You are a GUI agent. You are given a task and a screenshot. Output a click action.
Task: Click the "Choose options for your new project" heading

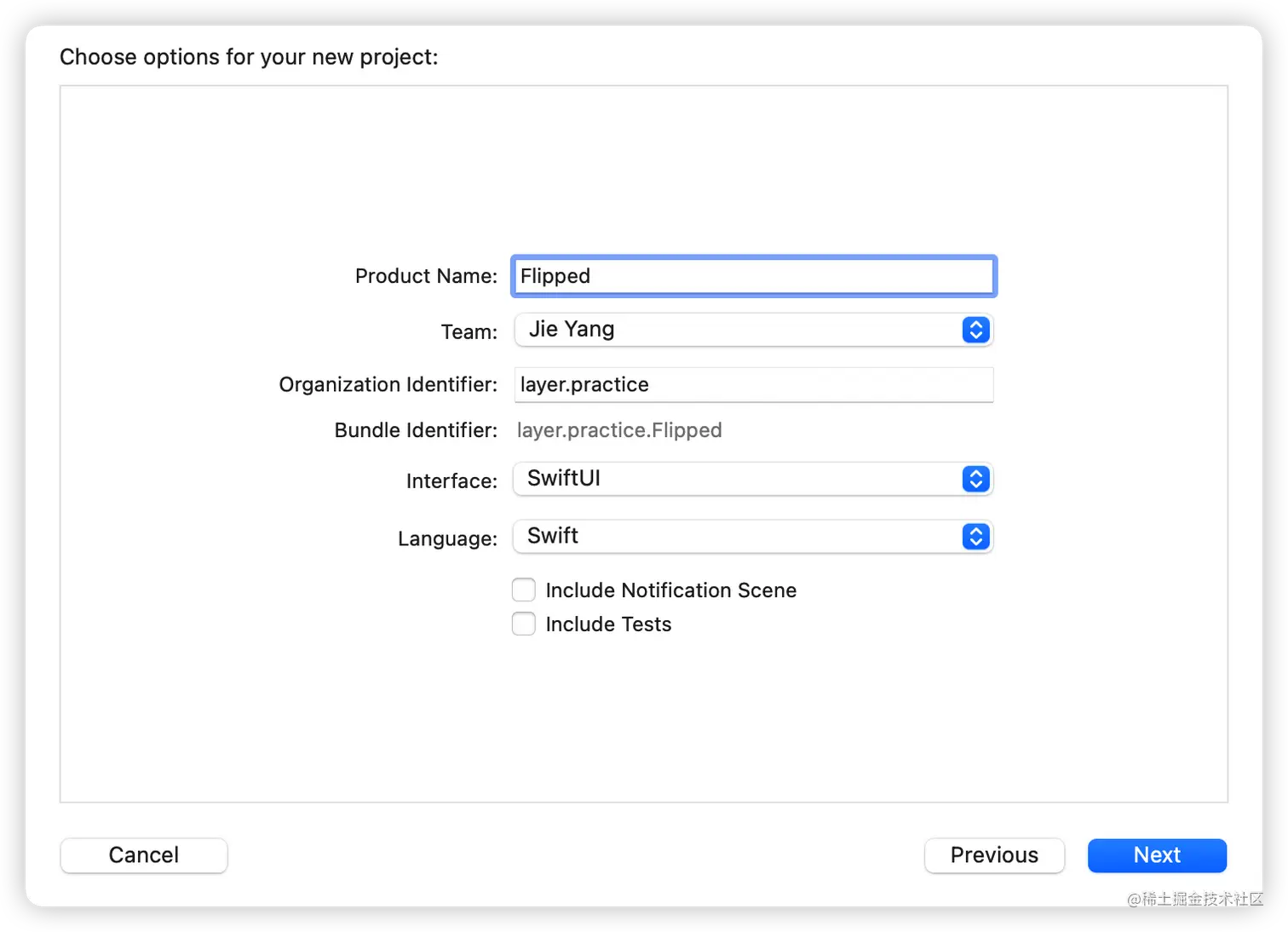coord(249,57)
